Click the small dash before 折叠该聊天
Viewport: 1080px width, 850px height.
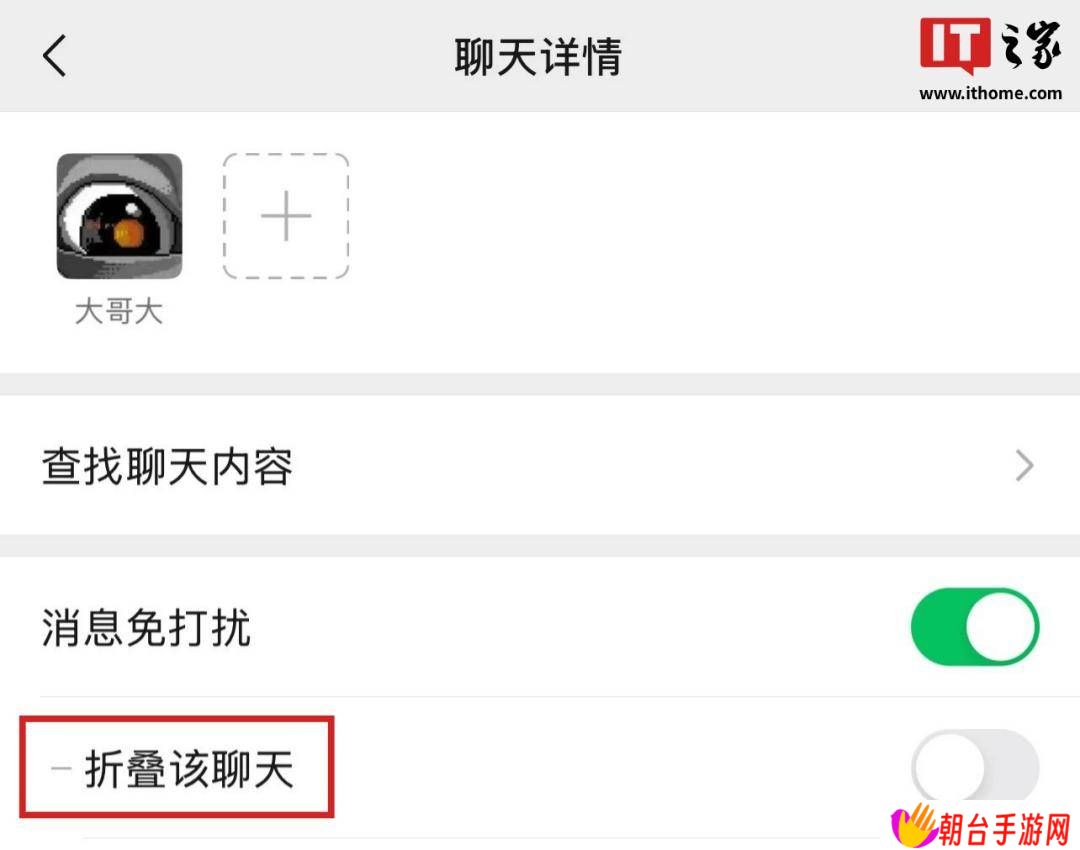pos(61,768)
